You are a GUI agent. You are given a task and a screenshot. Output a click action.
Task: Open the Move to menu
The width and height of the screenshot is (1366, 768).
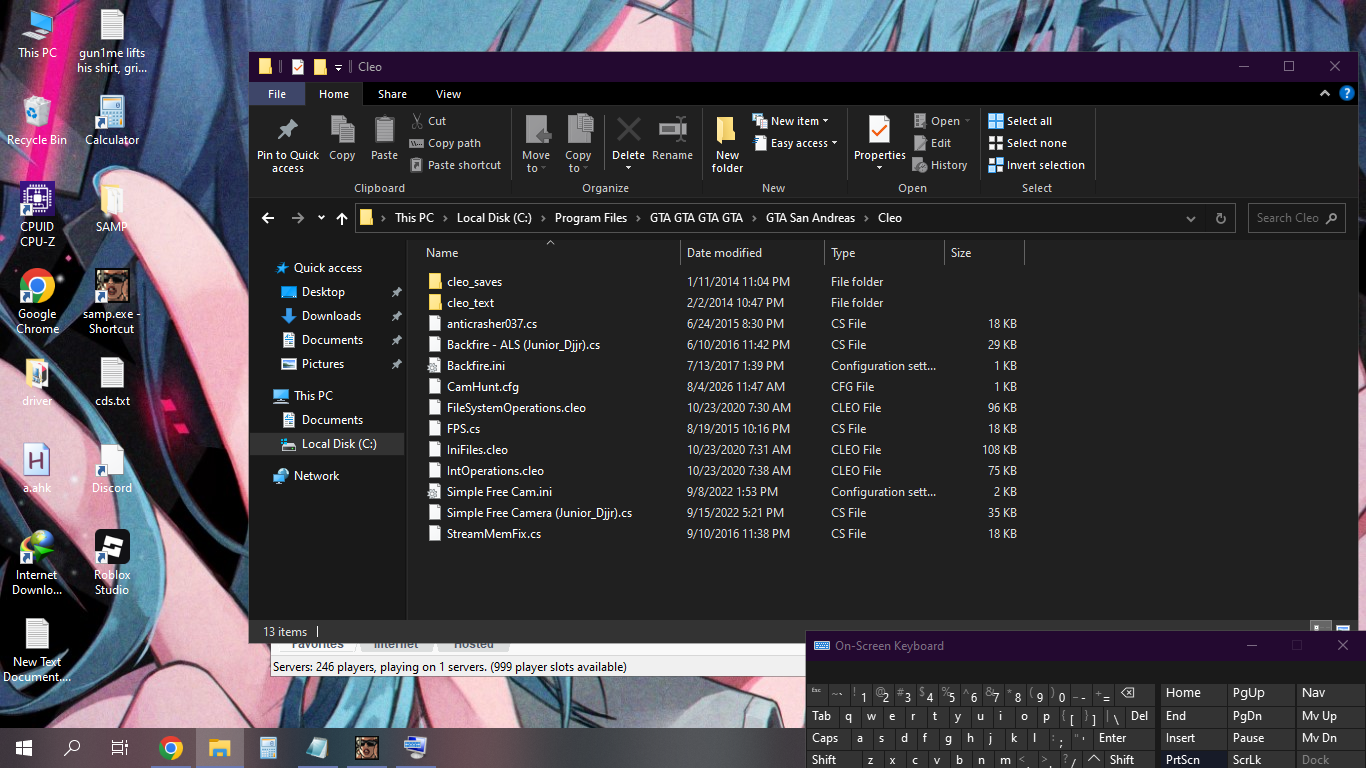[536, 145]
